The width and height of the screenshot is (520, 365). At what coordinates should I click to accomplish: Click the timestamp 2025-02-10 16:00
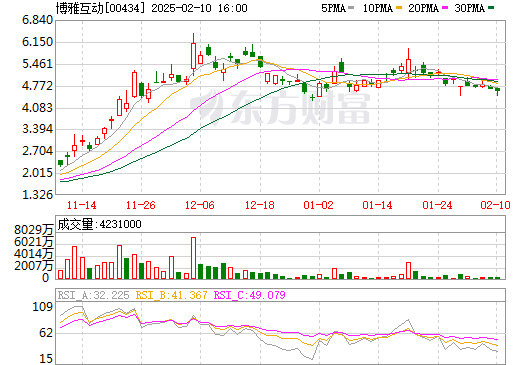199,8
